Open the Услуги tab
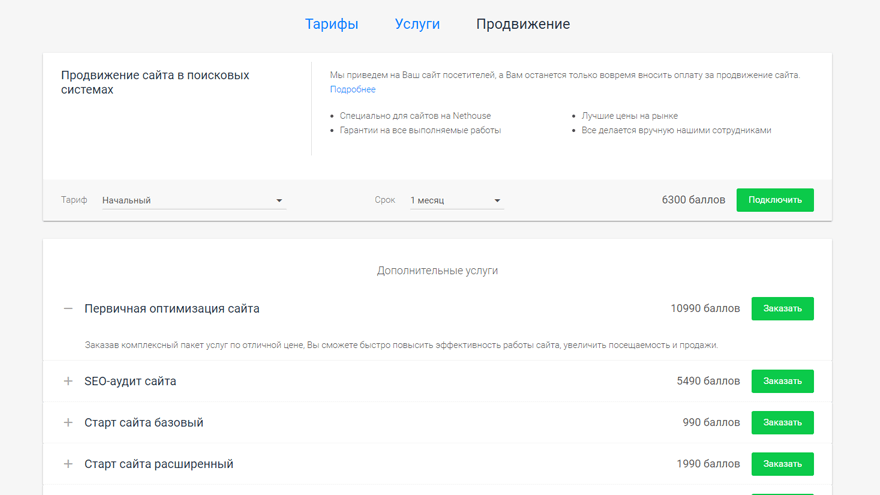Viewport: 880px width, 495px height. (x=417, y=24)
